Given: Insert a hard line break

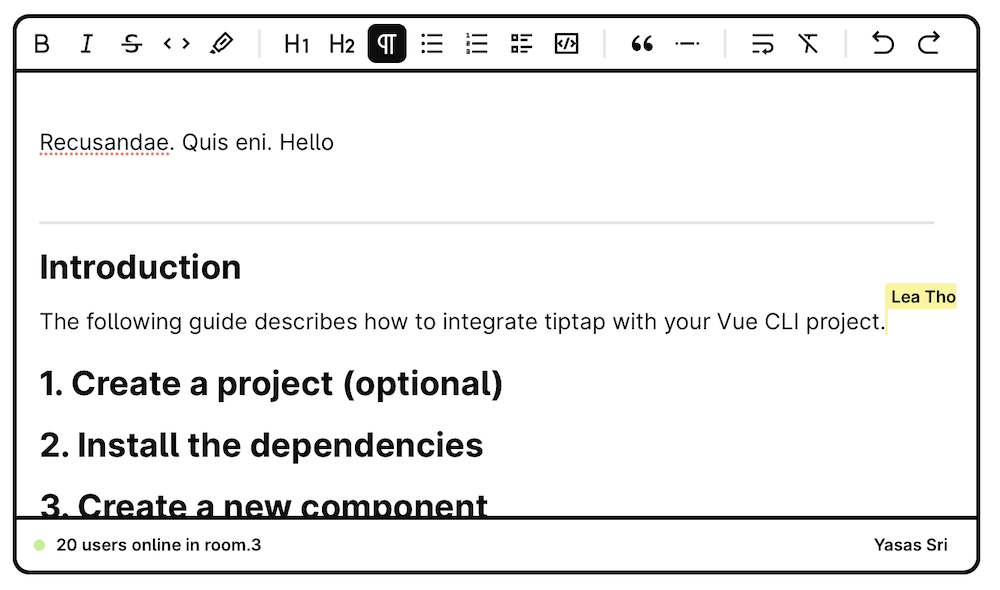Looking at the screenshot, I should click(763, 44).
